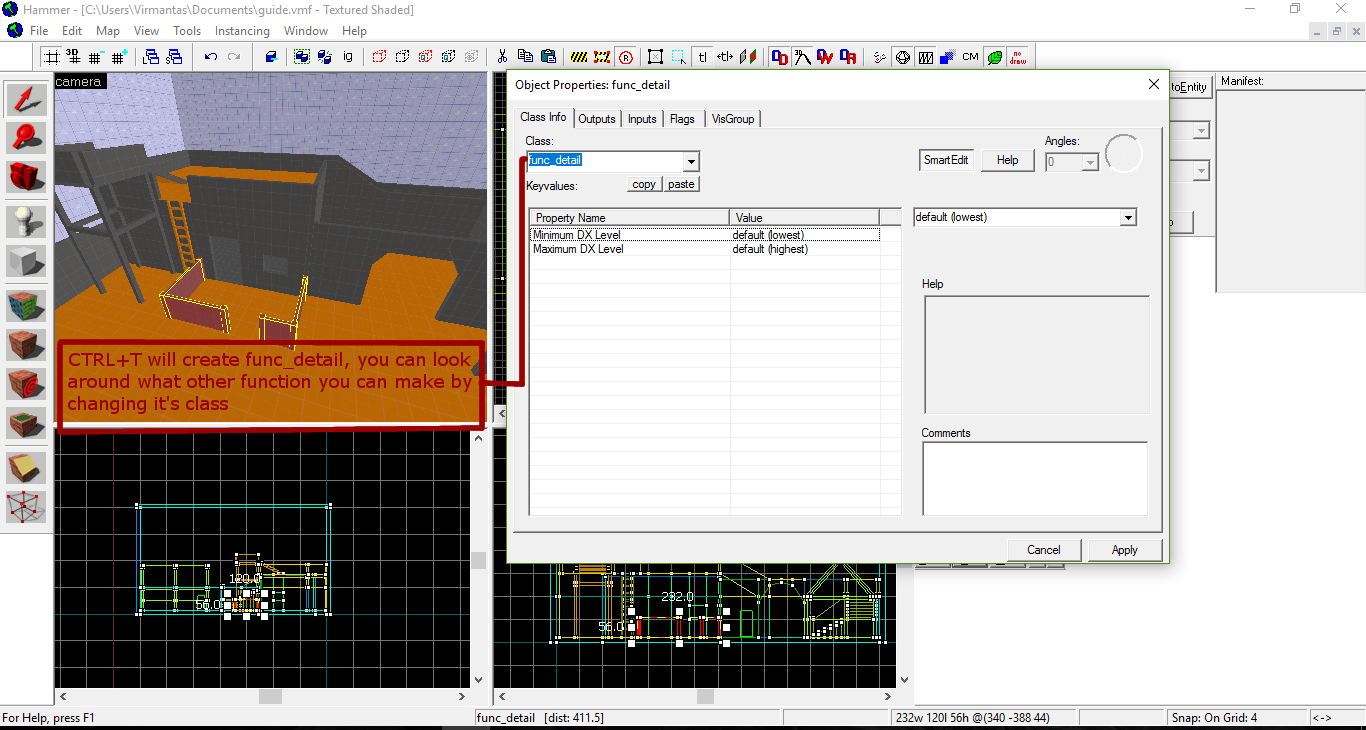1366x730 pixels.
Task: Select the Selection tool in left palette
Action: 27,99
